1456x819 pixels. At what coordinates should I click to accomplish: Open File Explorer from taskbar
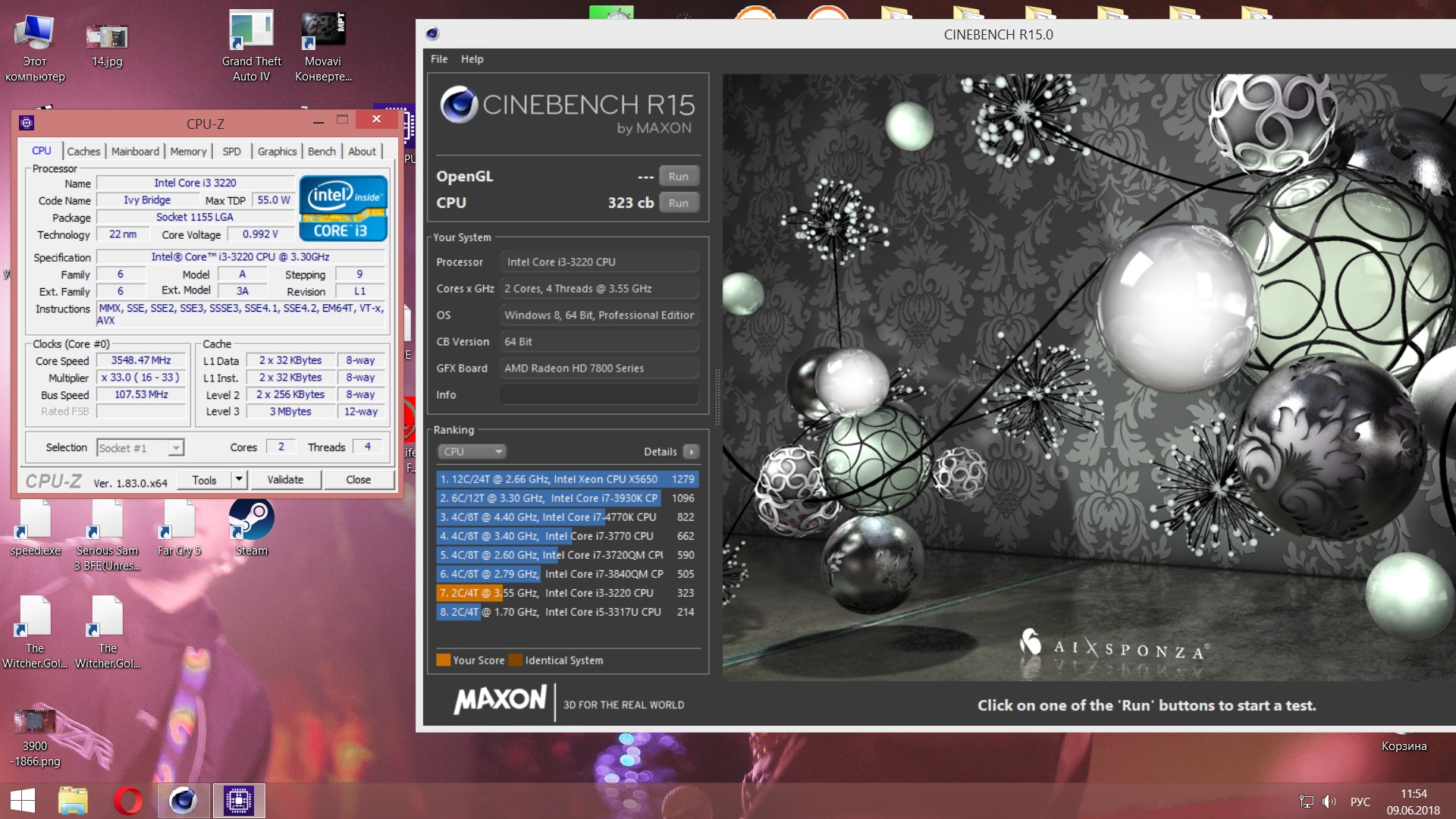pyautogui.click(x=74, y=801)
